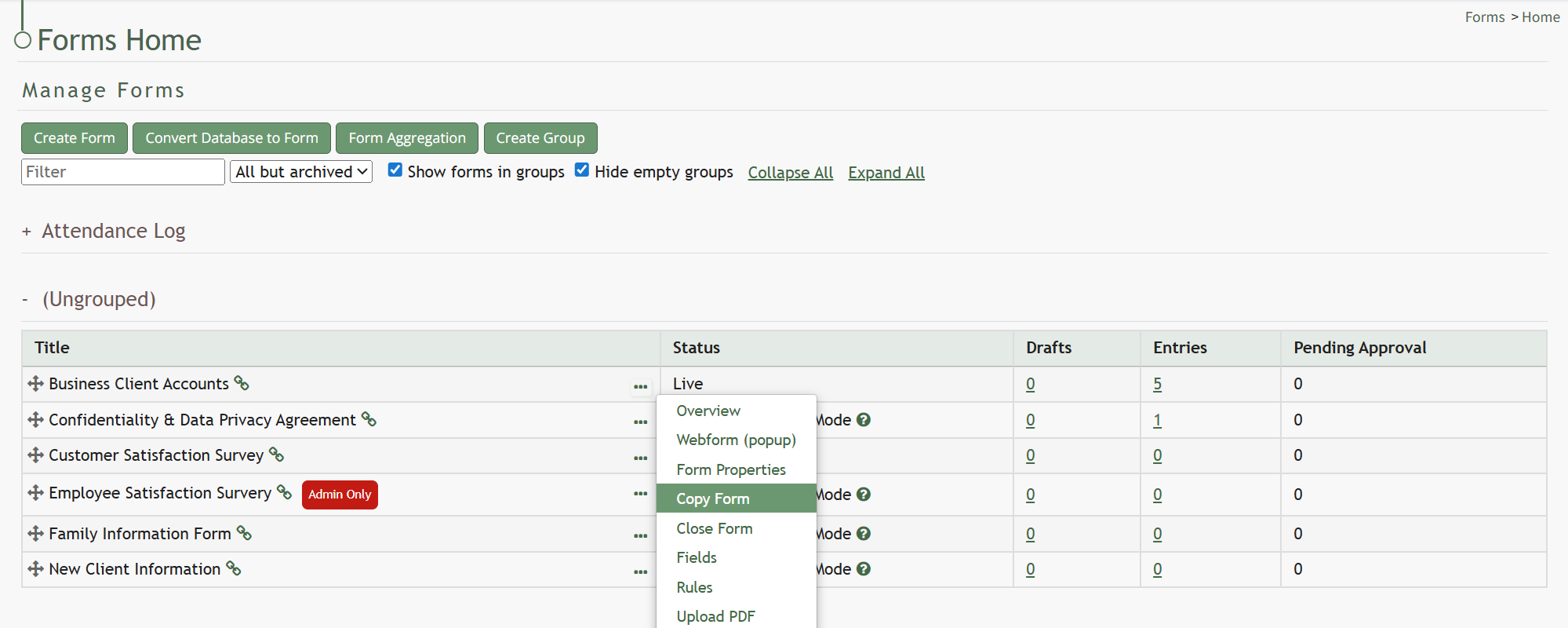Screen dimensions: 1568x628
Task: Open Drafts count for Customer Satisfaction Survey
Action: coord(1031,455)
